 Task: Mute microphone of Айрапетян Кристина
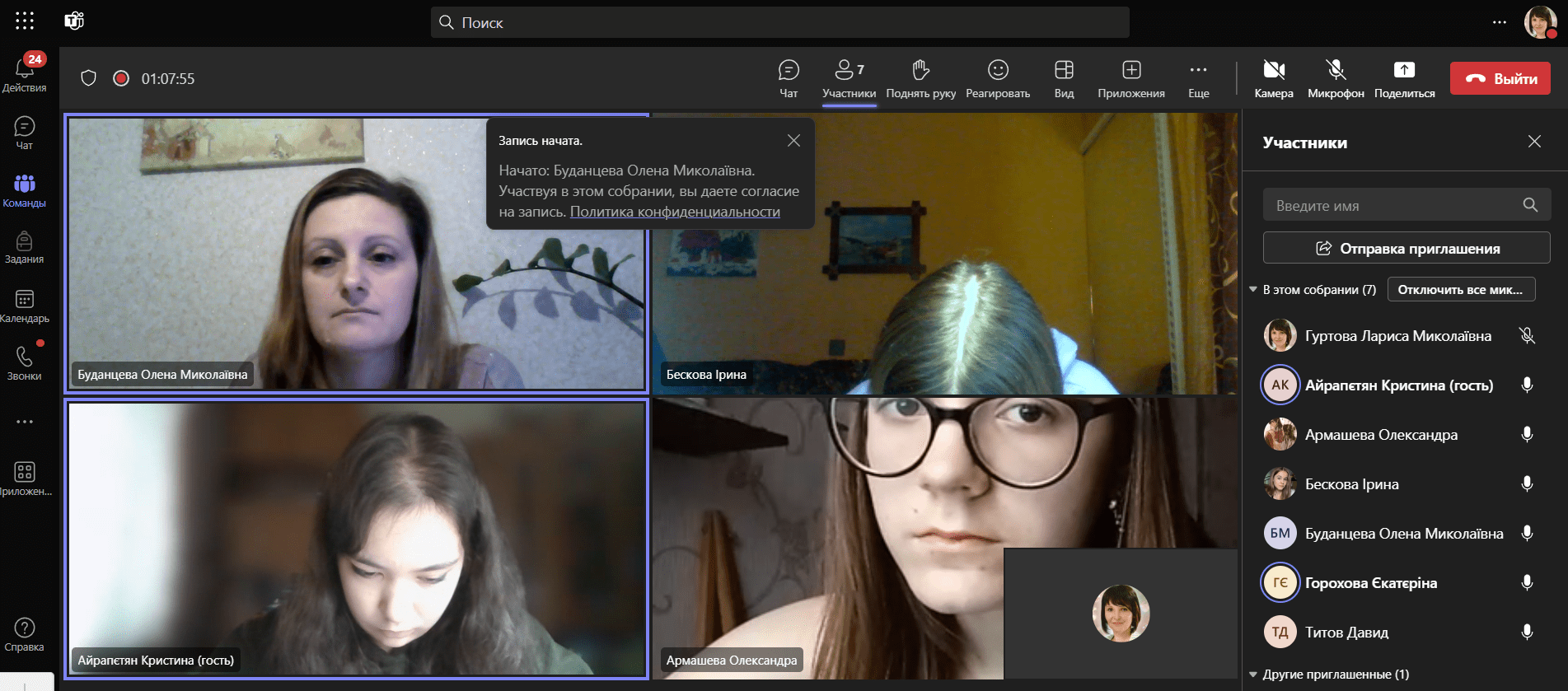pos(1527,385)
